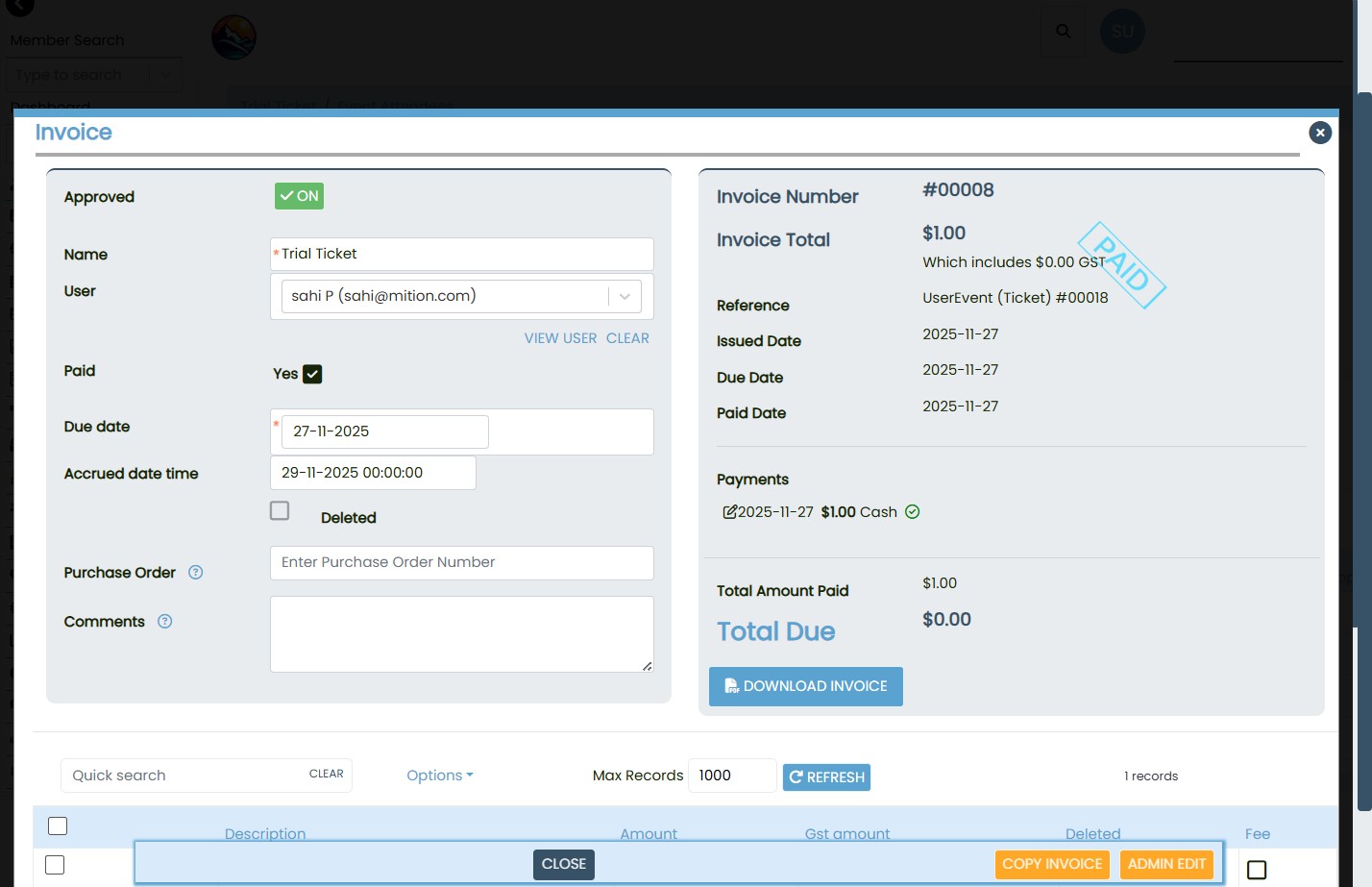This screenshot has width=1372, height=887.
Task: Sort by the Gst amount column header
Action: pos(846,833)
